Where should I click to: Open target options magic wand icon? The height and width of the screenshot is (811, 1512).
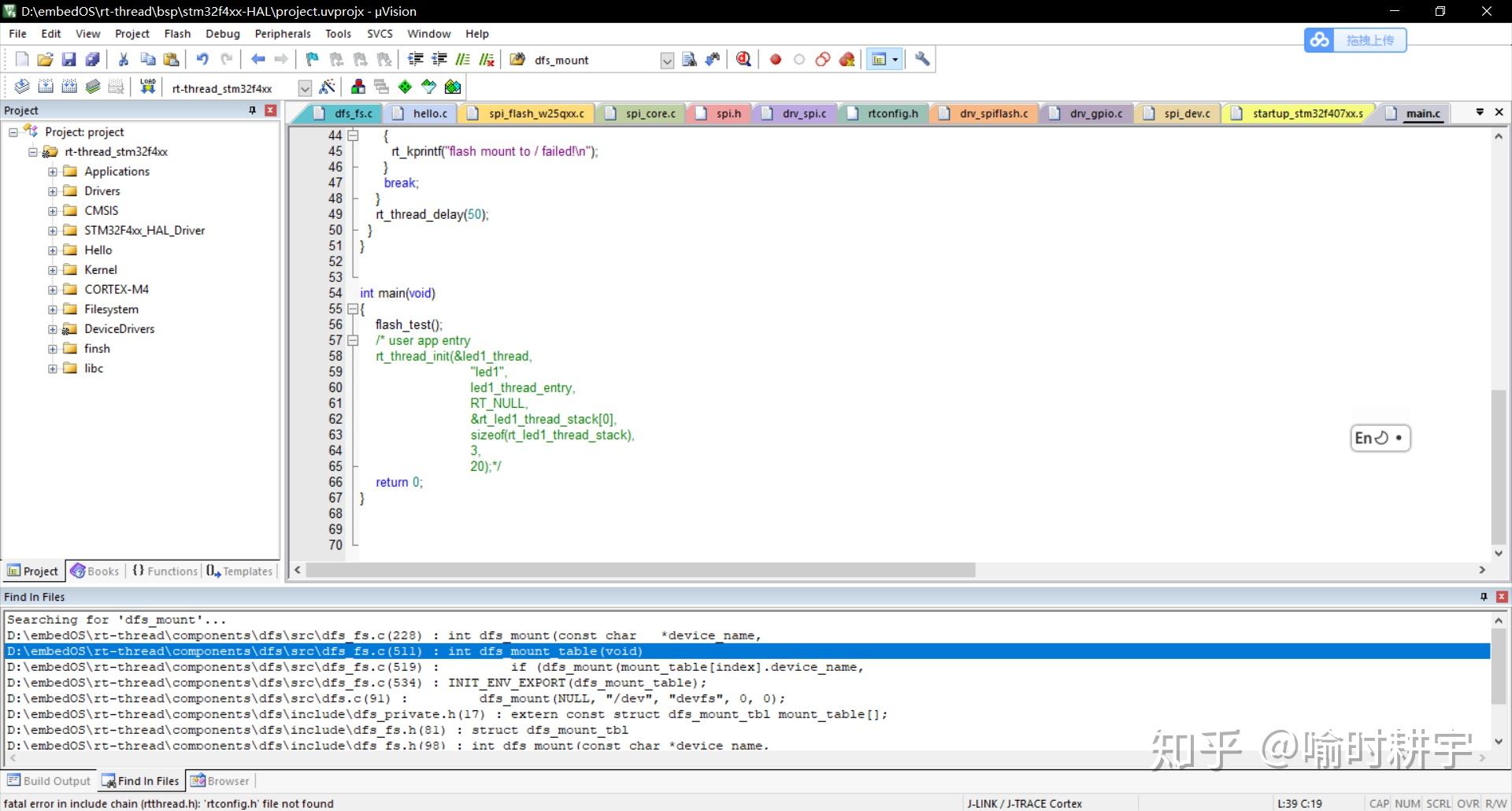click(328, 87)
